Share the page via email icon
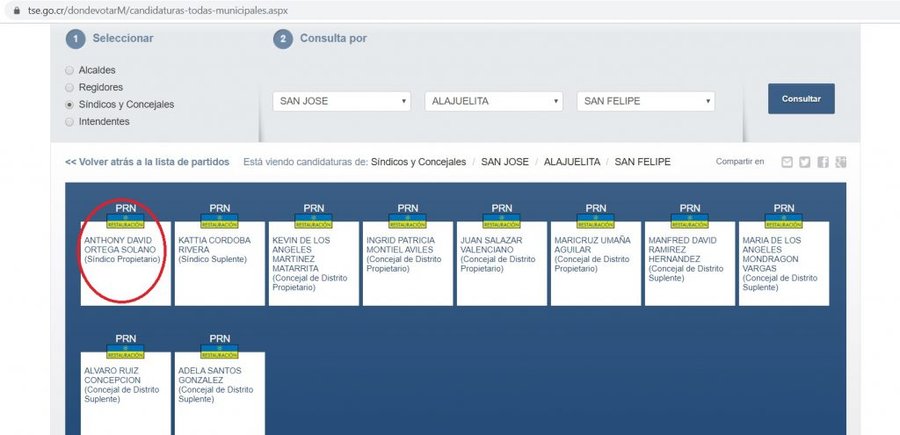The height and width of the screenshot is (435, 900). 787,162
